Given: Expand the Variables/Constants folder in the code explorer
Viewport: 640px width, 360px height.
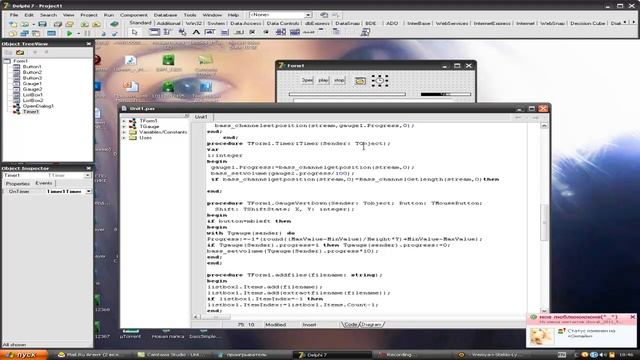Looking at the screenshot, I should coord(124,132).
